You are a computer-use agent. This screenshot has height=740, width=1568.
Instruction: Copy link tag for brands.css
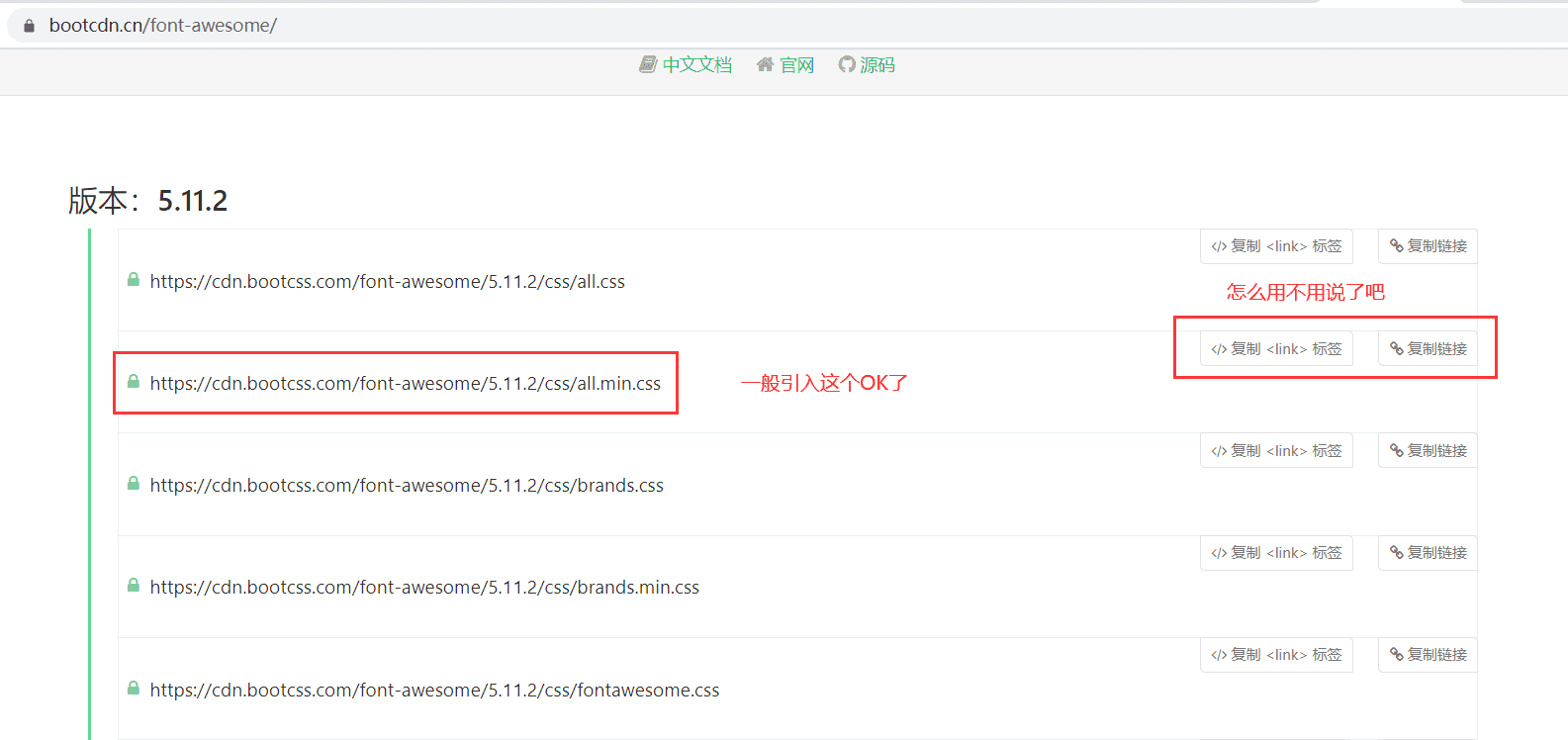pyautogui.click(x=1276, y=451)
